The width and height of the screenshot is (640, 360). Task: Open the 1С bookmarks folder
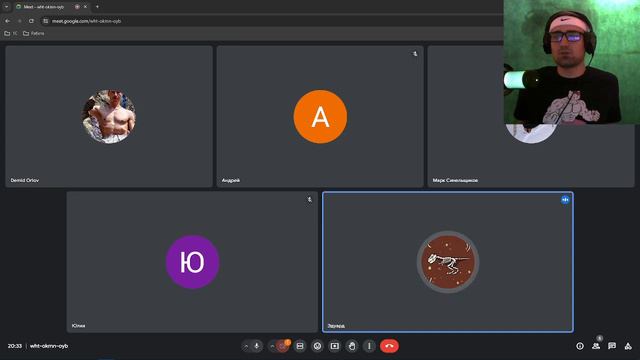click(11, 33)
